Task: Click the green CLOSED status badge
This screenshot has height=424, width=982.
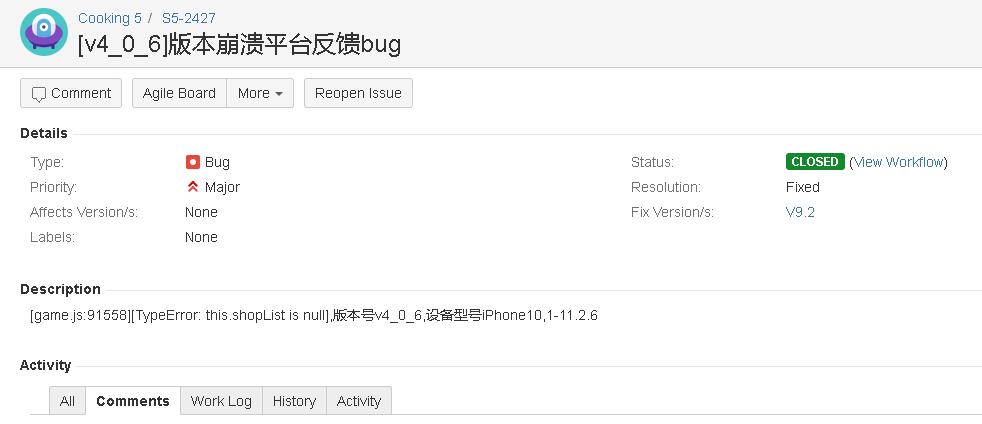Action: (815, 162)
